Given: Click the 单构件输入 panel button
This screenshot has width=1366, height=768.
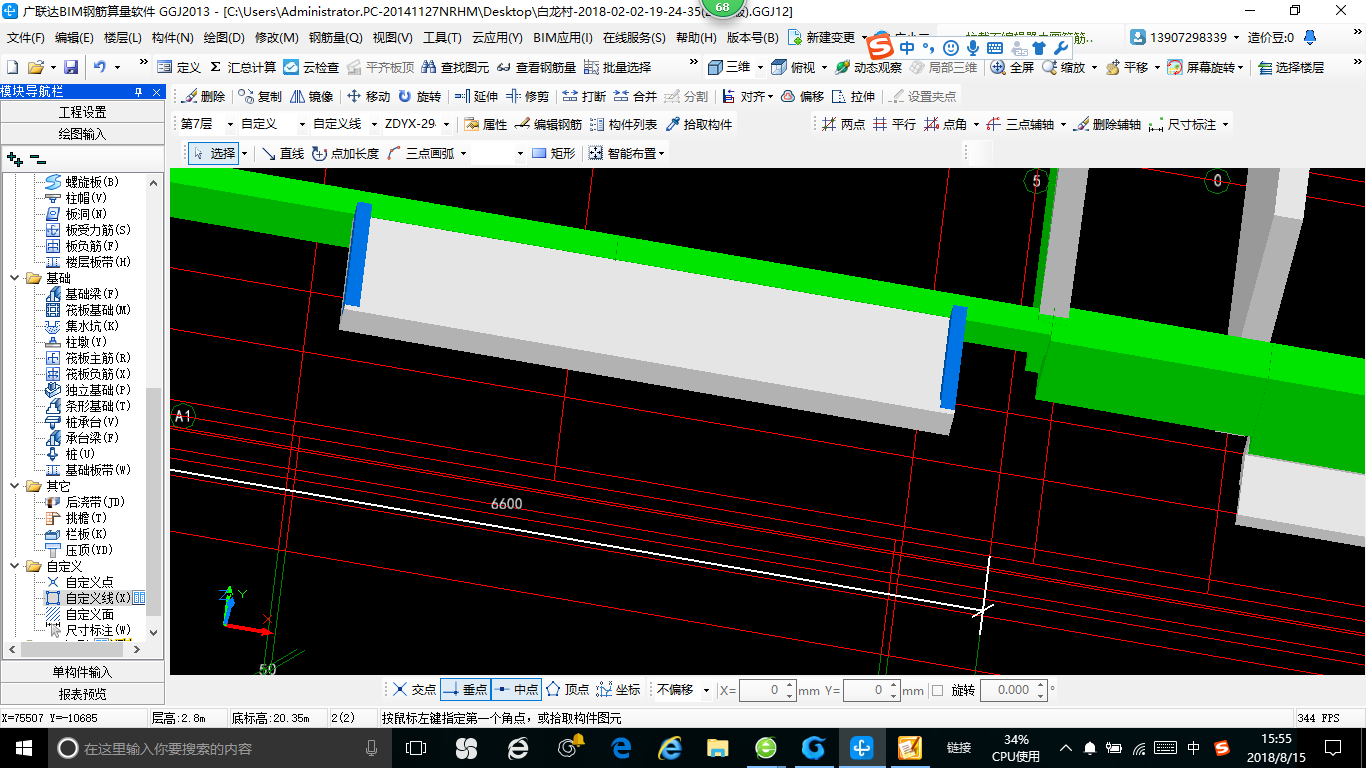Looking at the screenshot, I should pyautogui.click(x=82, y=672).
